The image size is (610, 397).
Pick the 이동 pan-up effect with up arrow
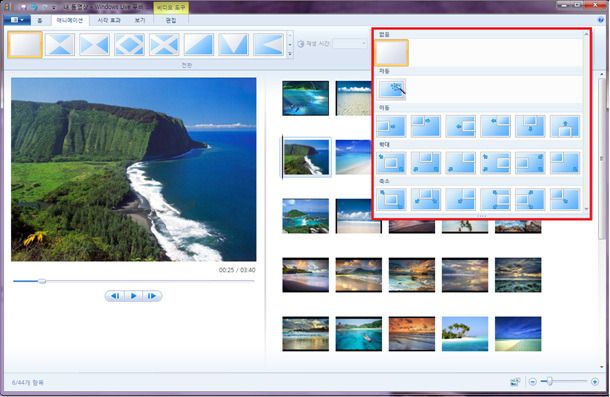click(565, 126)
